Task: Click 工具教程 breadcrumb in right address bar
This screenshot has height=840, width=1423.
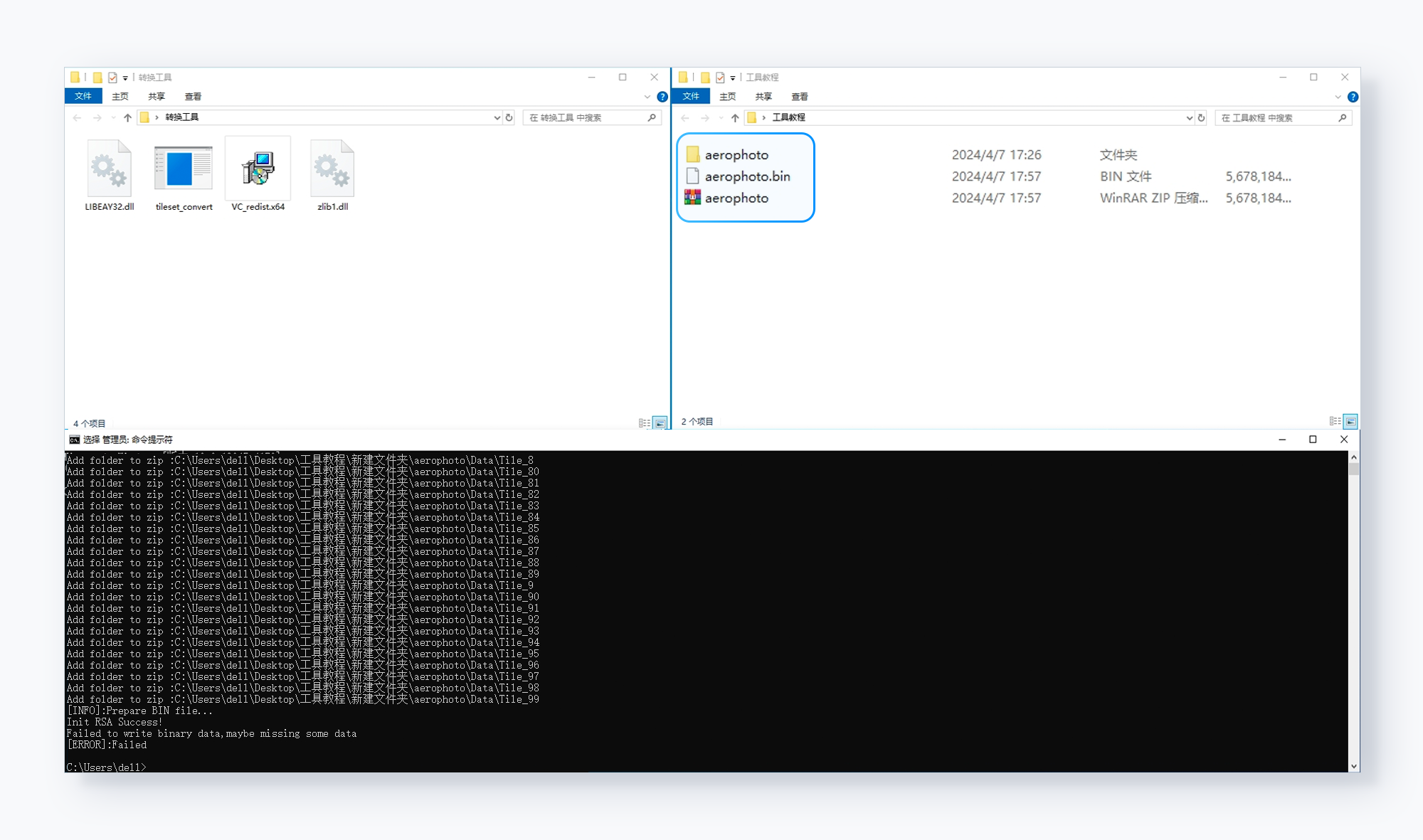Action: click(789, 117)
